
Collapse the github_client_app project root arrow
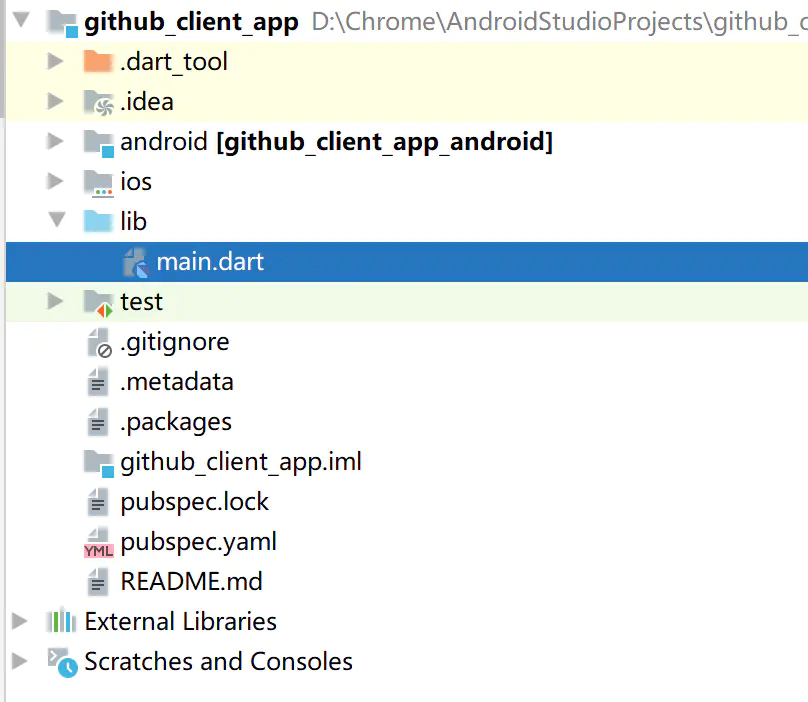point(20,21)
